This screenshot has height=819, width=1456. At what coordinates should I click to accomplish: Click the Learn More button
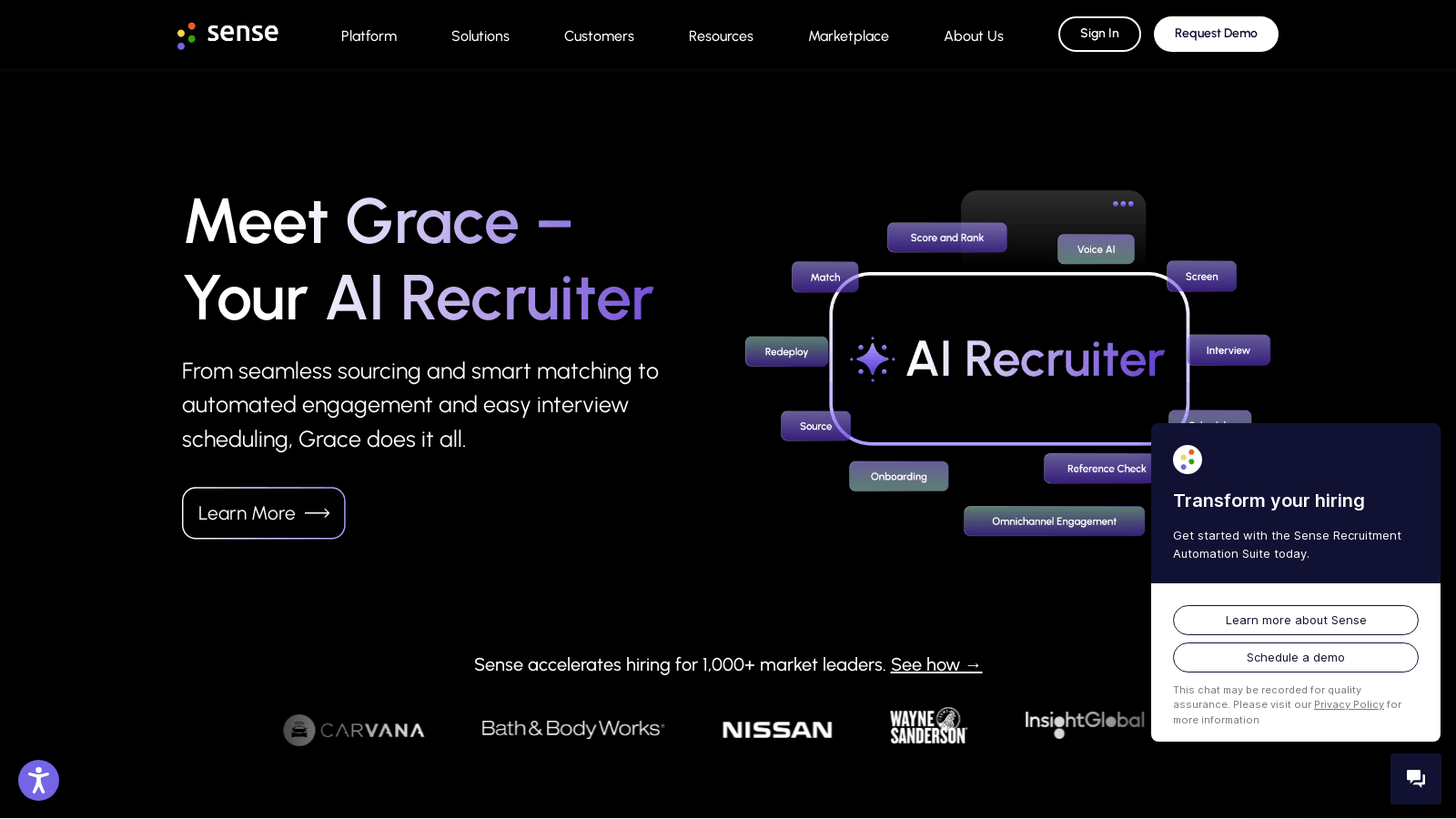click(264, 513)
